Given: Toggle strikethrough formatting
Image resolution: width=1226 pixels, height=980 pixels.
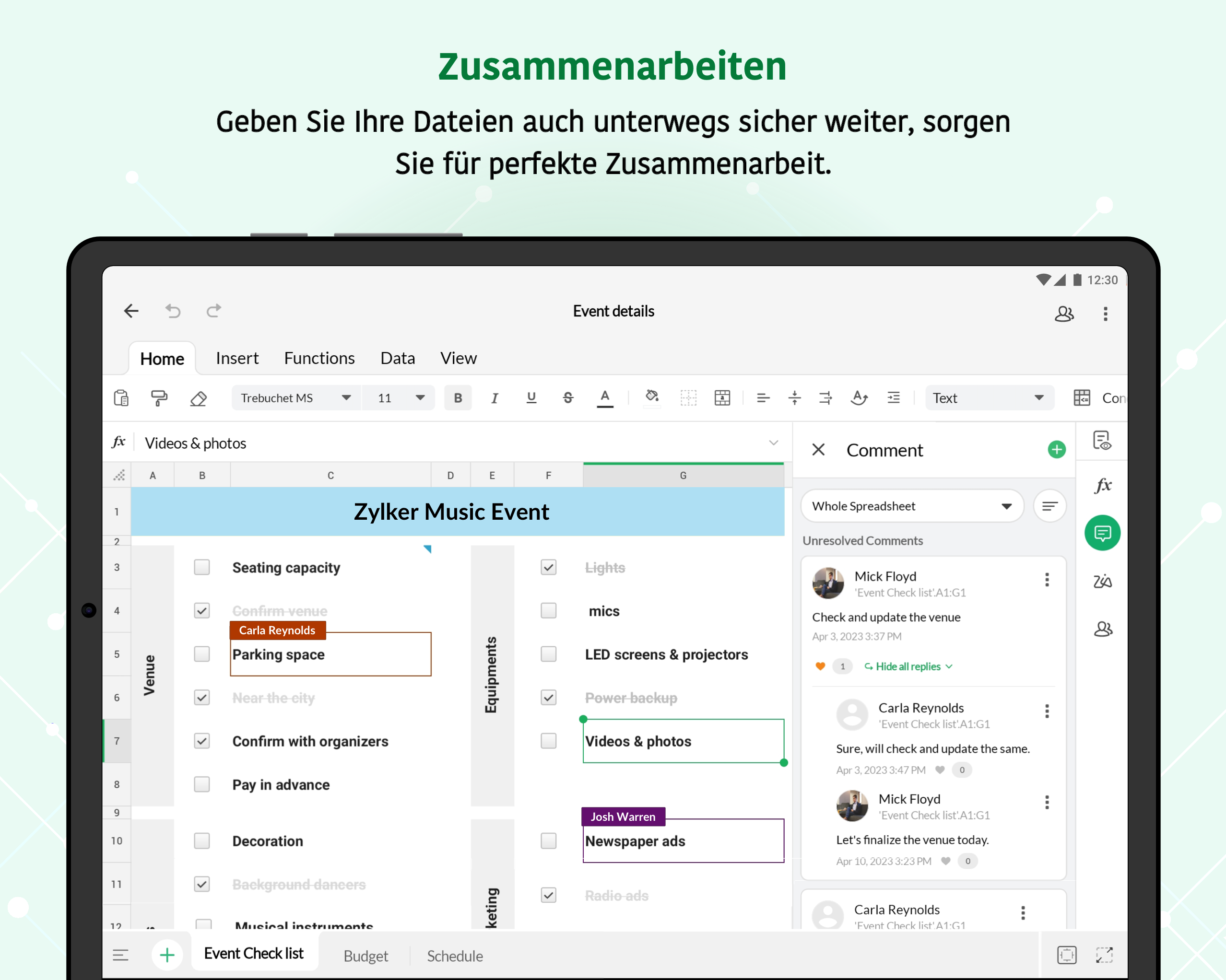Looking at the screenshot, I should coord(567,398).
